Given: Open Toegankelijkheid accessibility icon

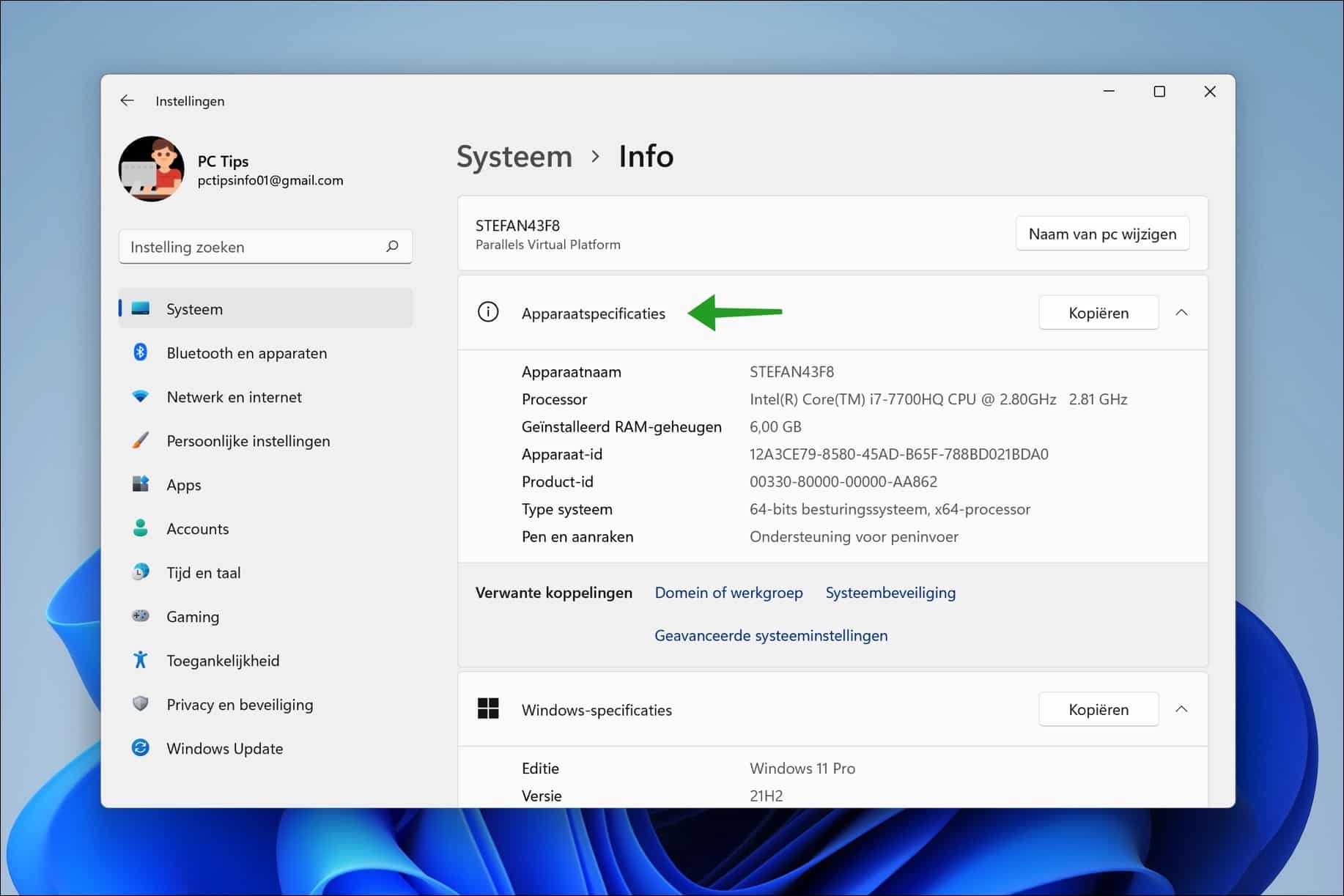Looking at the screenshot, I should [141, 660].
